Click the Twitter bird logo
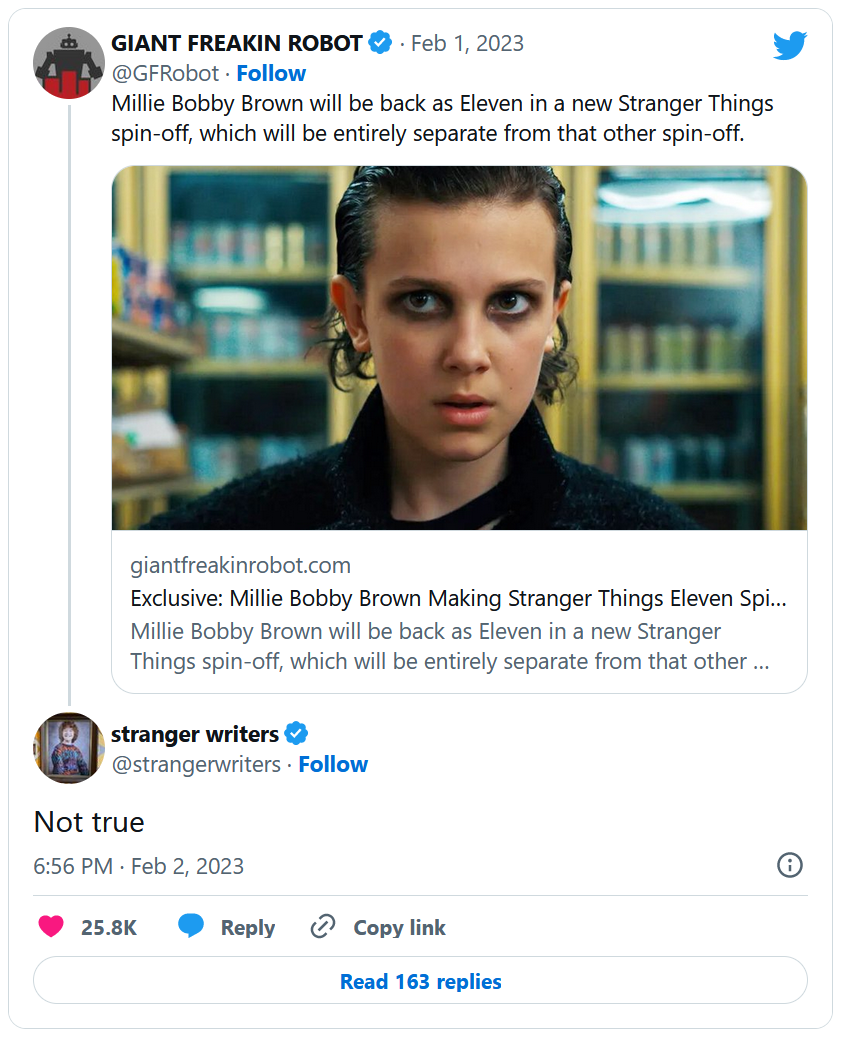 point(789,45)
